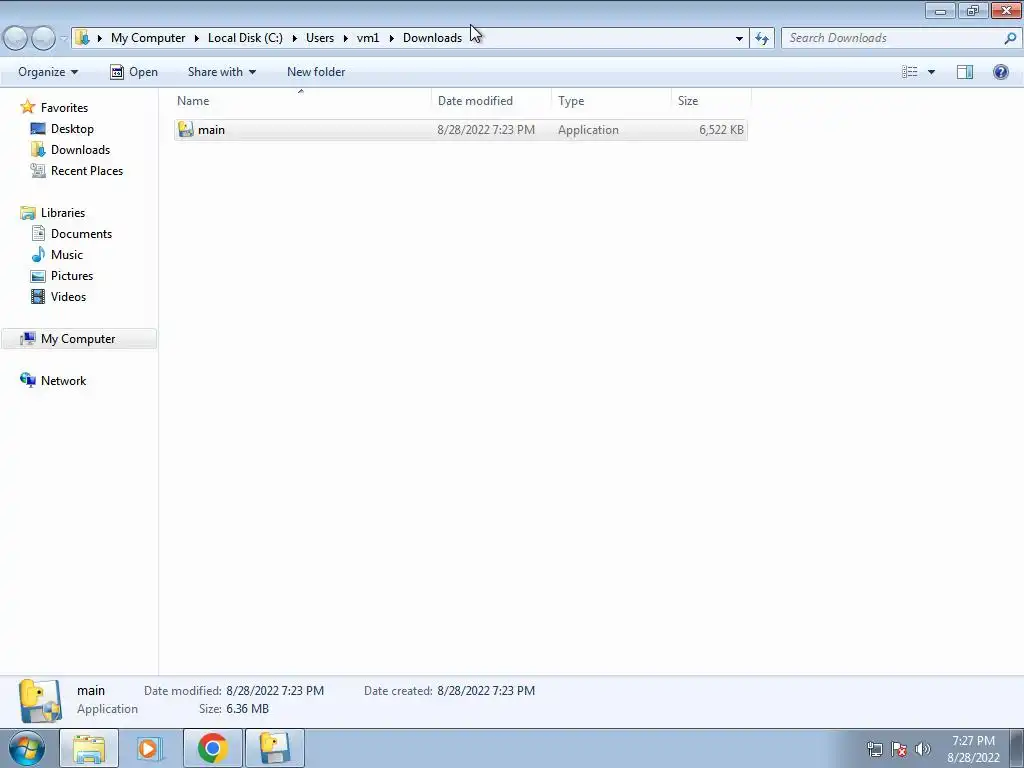The image size is (1024, 768).
Task: Click the Refresh button beside the address bar
Action: click(x=762, y=38)
